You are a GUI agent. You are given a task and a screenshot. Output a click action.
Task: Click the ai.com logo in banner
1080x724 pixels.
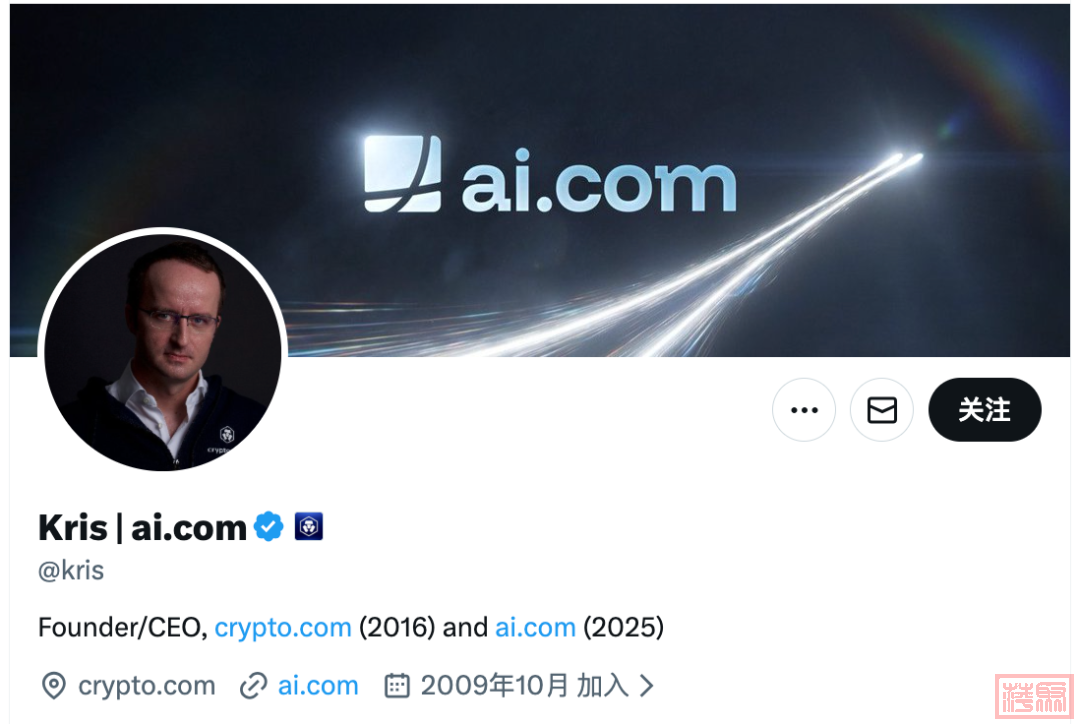click(x=550, y=174)
